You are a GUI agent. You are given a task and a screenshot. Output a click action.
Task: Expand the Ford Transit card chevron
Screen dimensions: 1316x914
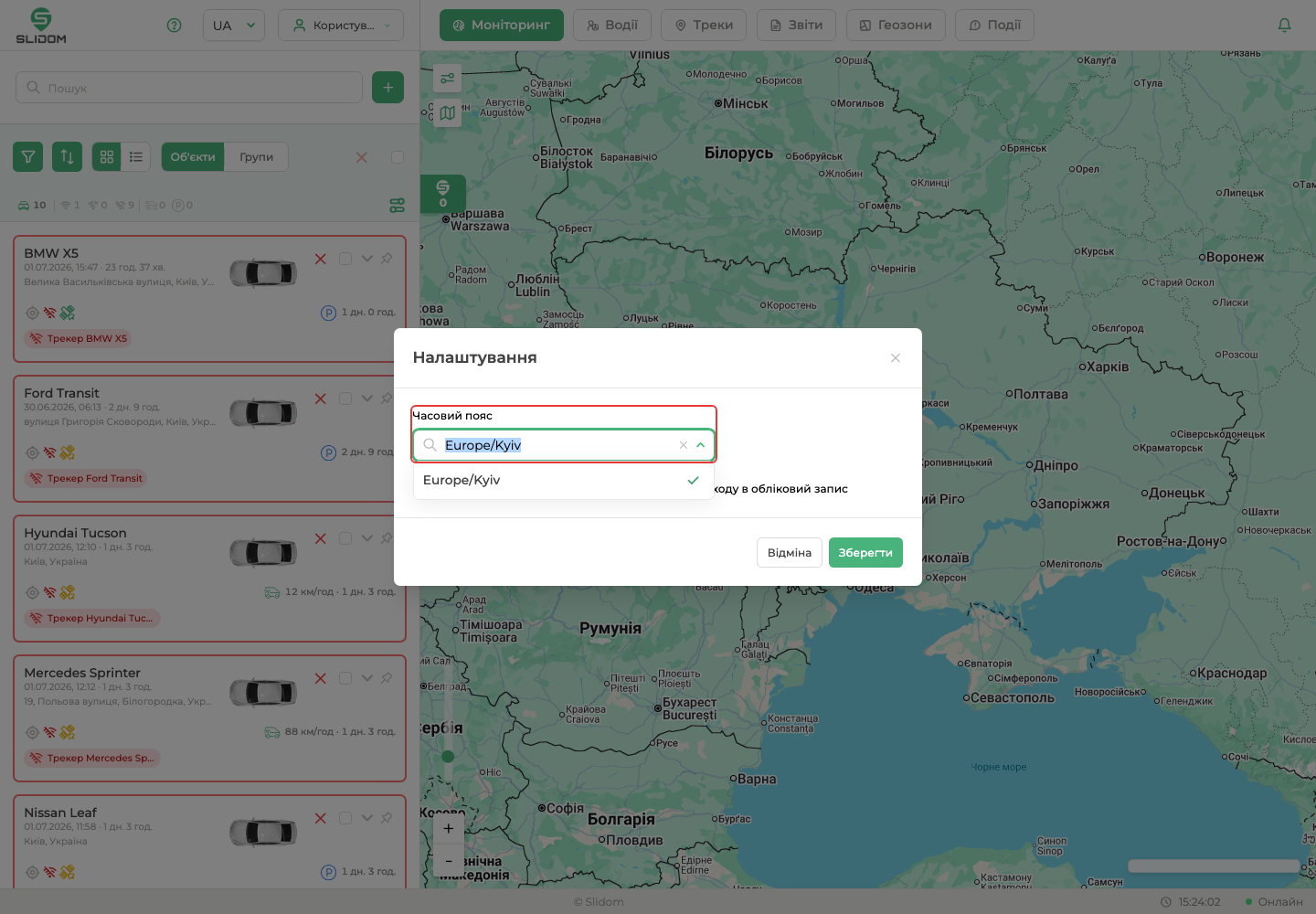pyautogui.click(x=367, y=399)
